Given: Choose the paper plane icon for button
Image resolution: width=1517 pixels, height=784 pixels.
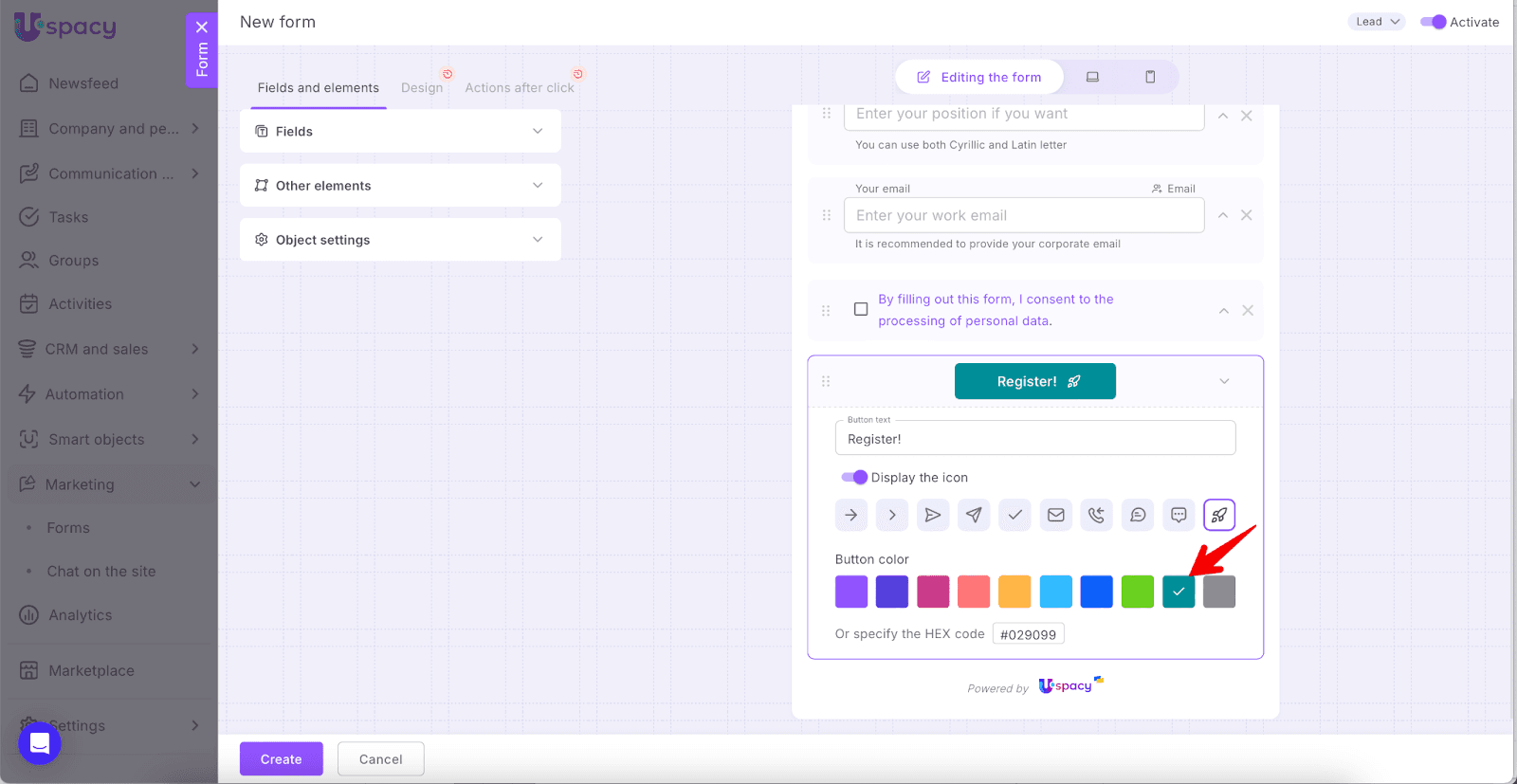Looking at the screenshot, I should click(974, 515).
